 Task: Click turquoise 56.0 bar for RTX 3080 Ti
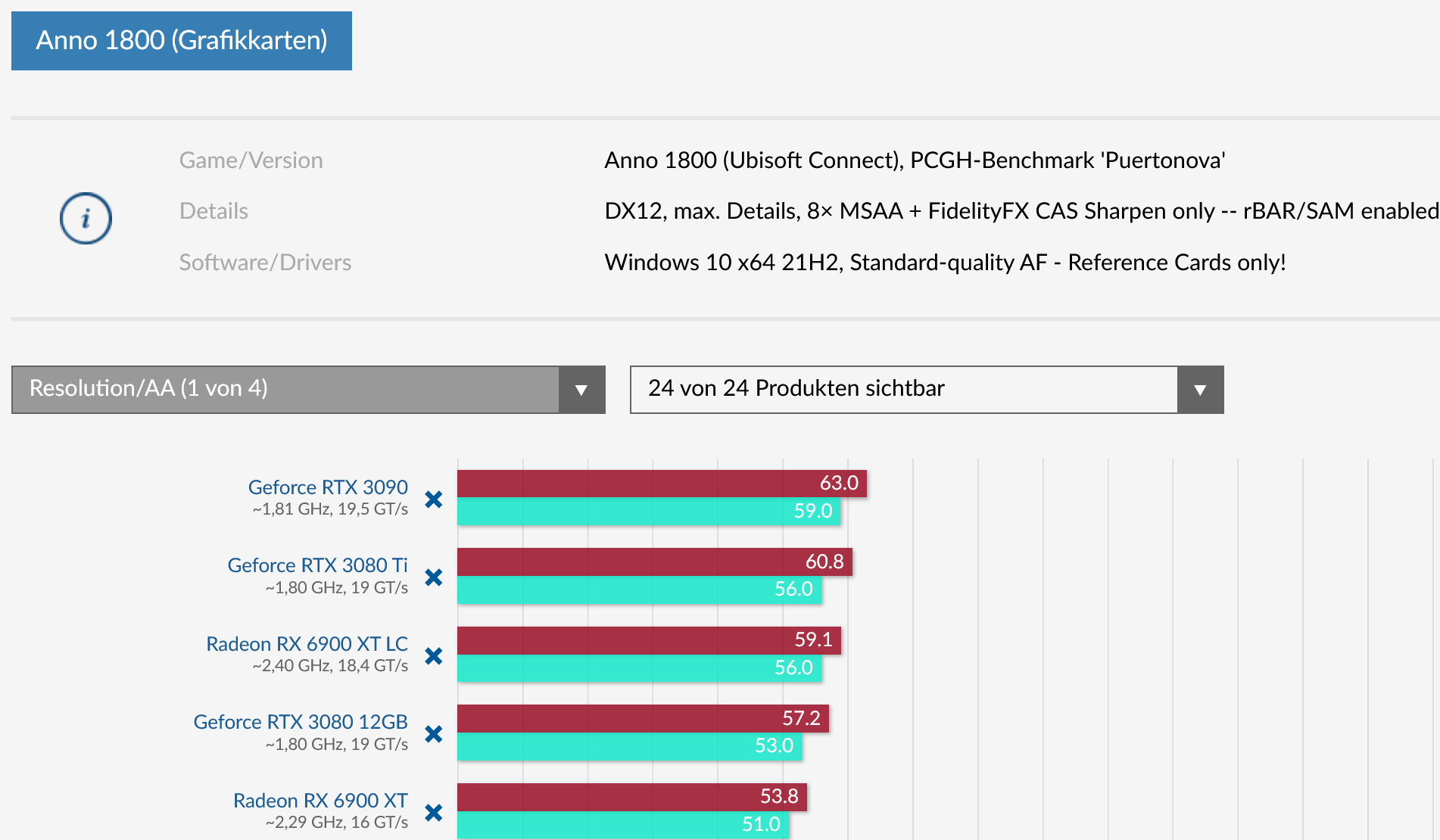(x=639, y=590)
